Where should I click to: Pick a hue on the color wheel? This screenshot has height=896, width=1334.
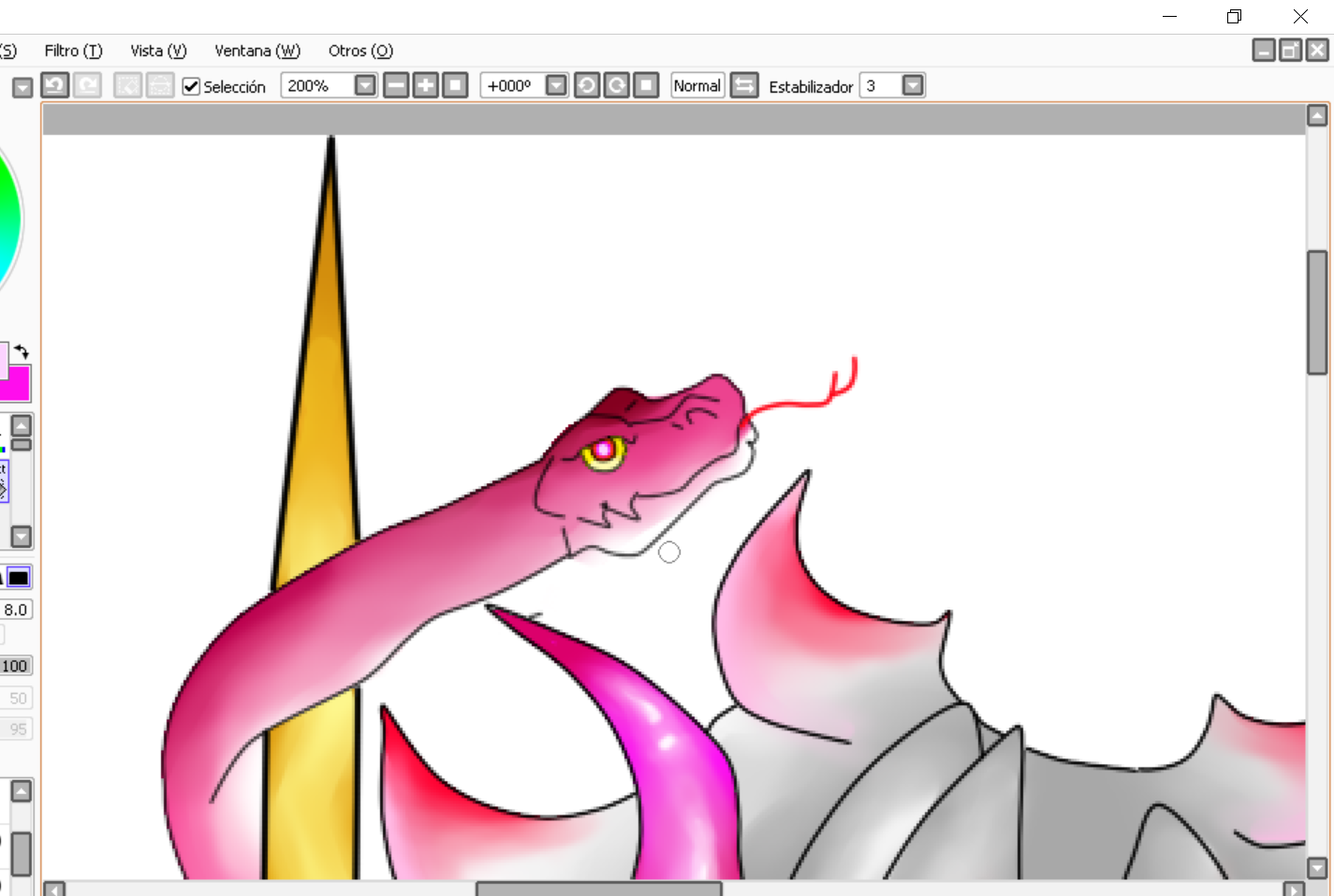[9, 220]
